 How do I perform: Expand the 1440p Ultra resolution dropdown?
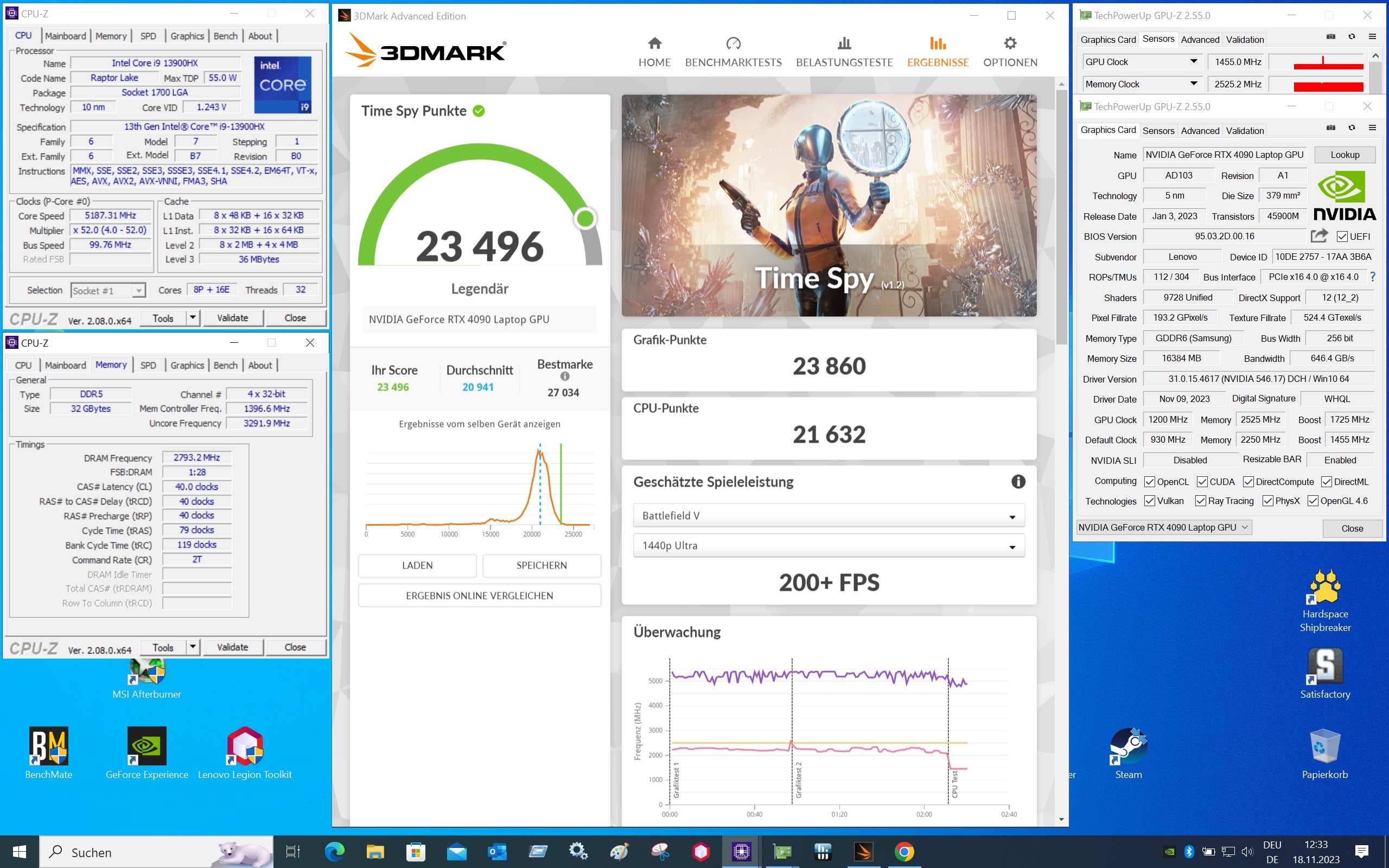coord(829,545)
